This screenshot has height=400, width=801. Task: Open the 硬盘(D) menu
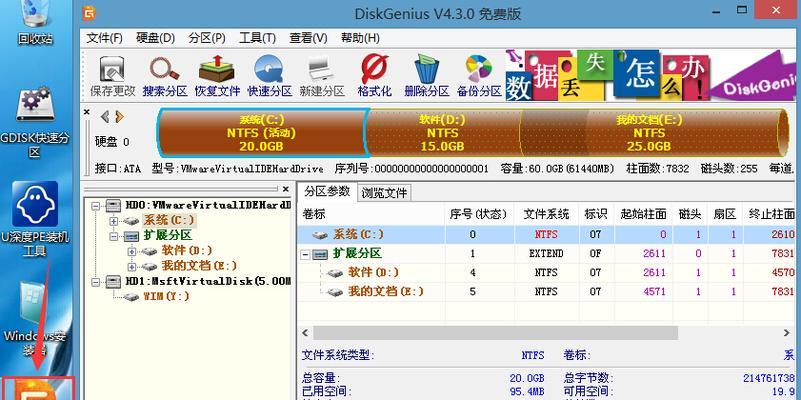155,38
